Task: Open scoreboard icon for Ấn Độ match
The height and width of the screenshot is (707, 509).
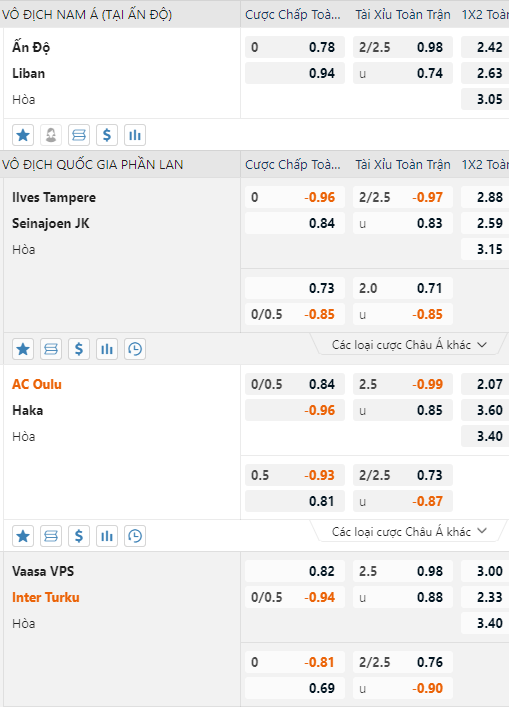Action: (x=79, y=135)
